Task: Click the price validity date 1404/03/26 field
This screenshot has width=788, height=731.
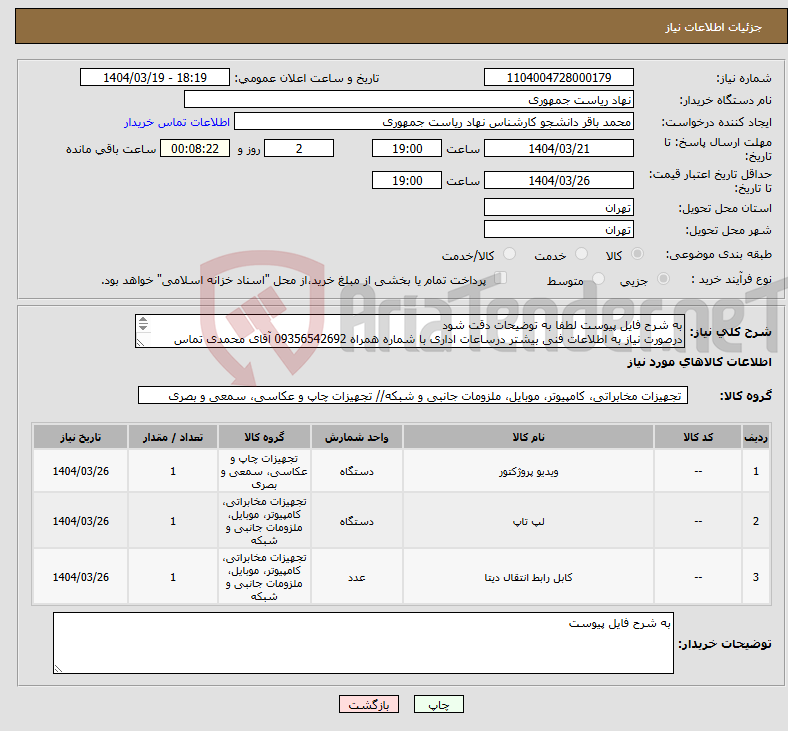Action: click(558, 180)
